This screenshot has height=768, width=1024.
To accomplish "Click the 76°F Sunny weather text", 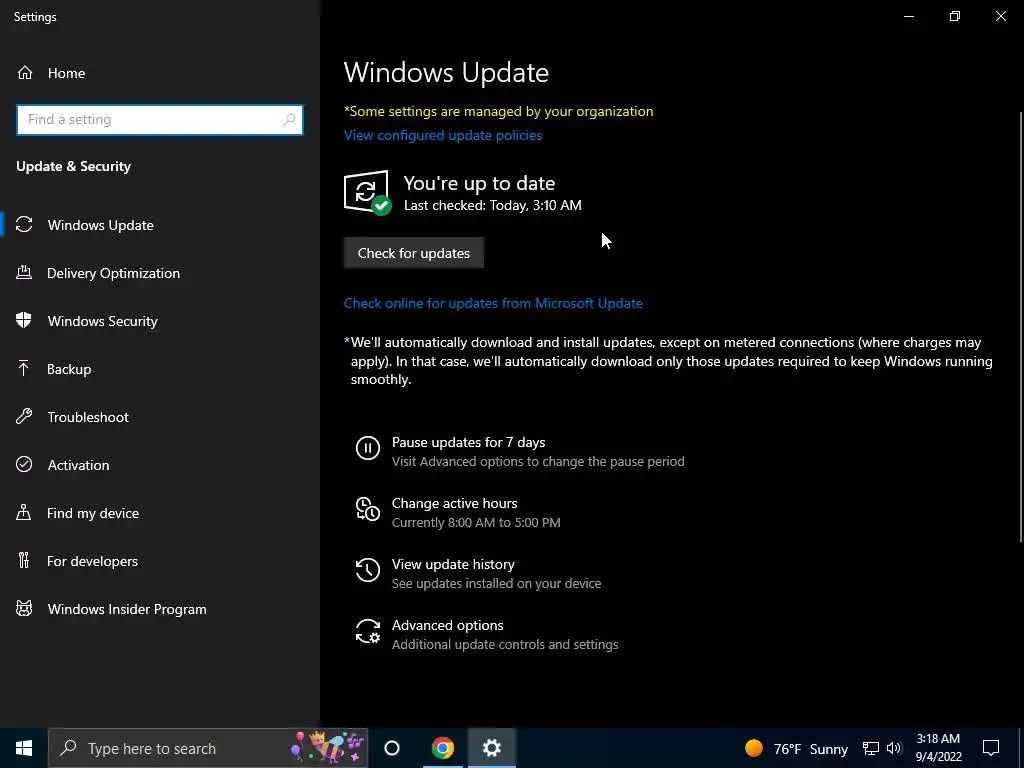I will (810, 748).
